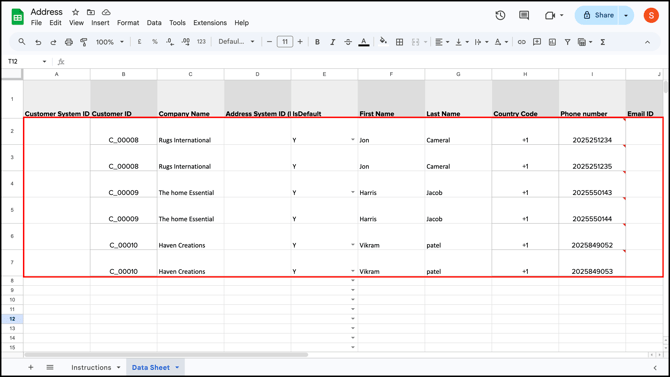Open the Insert menu
670x377 pixels.
point(100,23)
